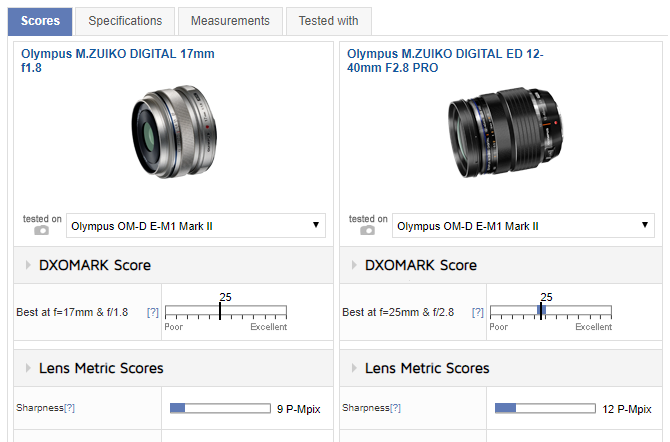
Task: Collapse the left DXOMARK Score section
Action: 28,266
